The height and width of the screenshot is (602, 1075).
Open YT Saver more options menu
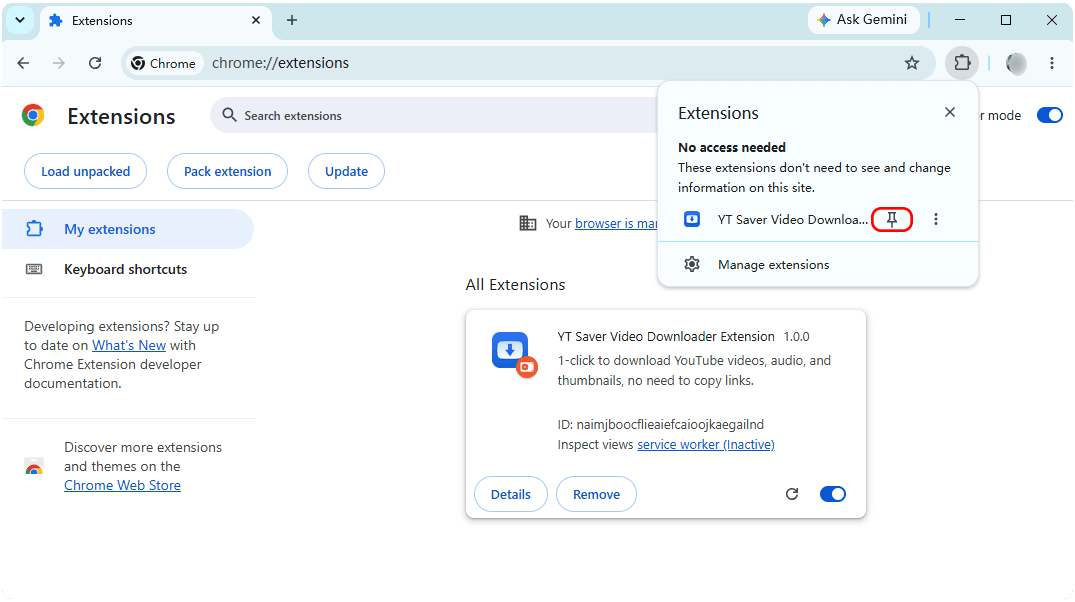coord(936,219)
